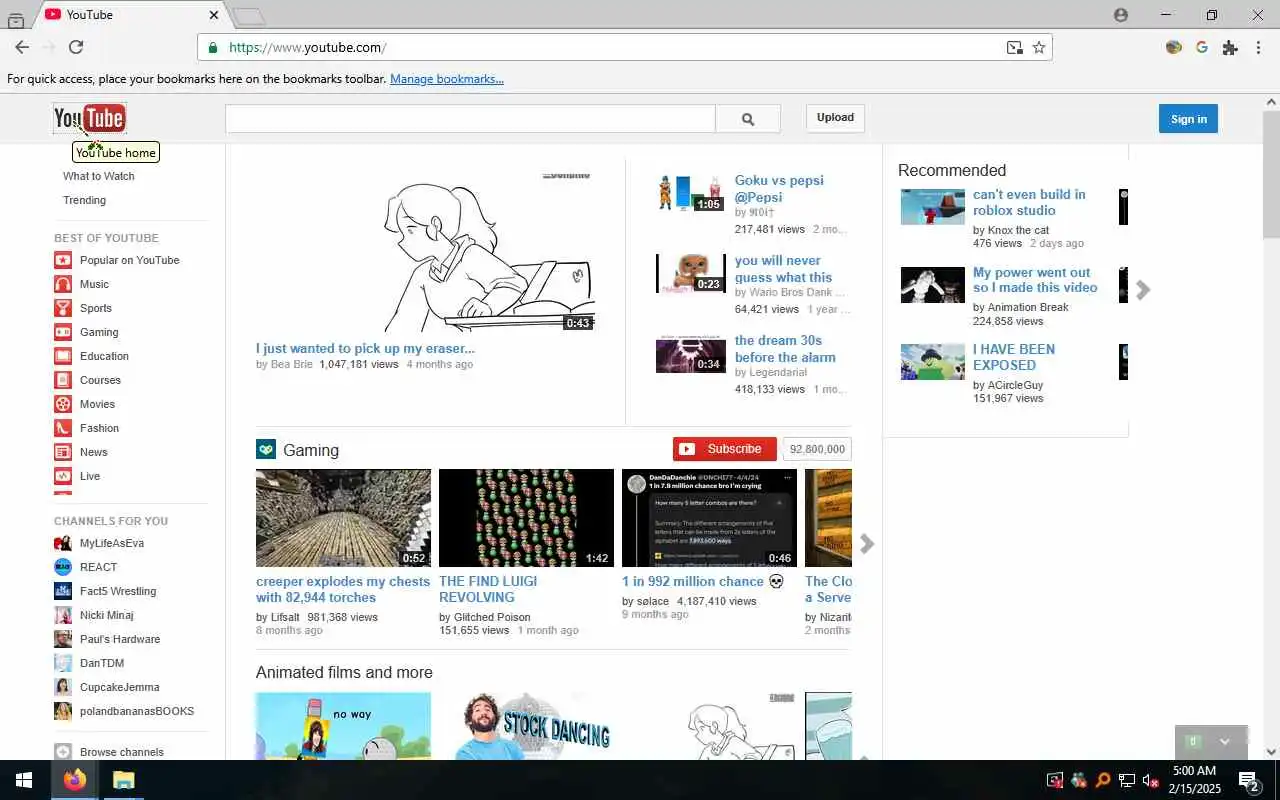Click the Courses category icon
Screen dimensions: 1280x800
(63, 380)
